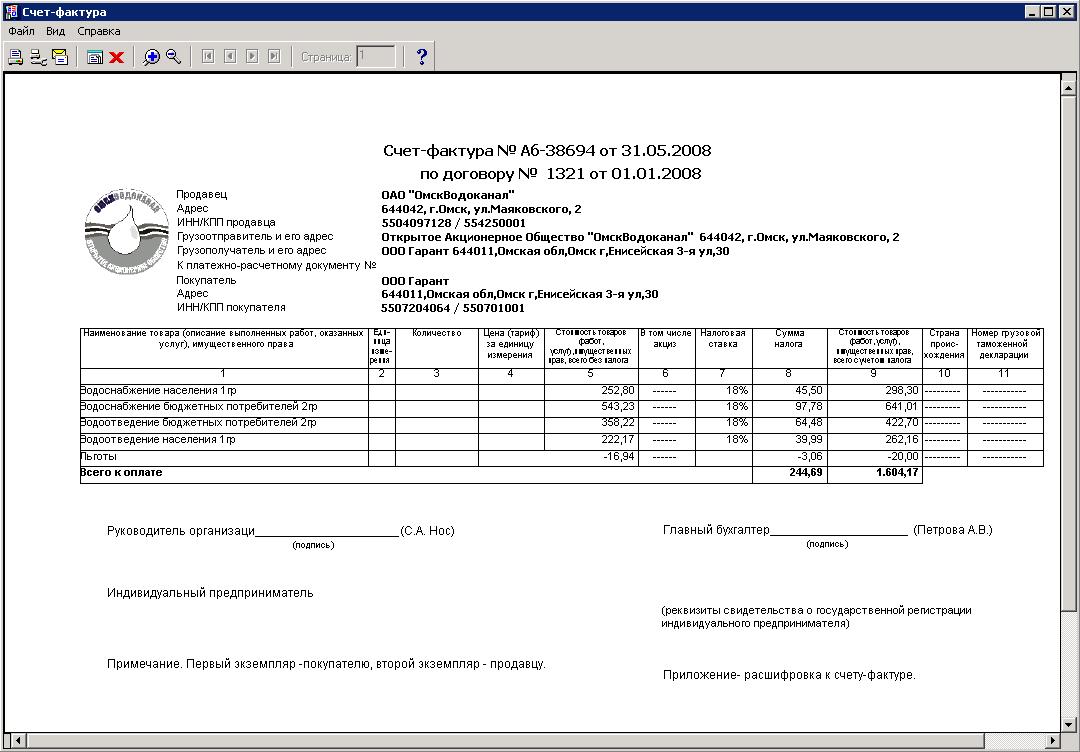Zoom in with the plus magnifier
1080x752 pixels.
tap(152, 57)
